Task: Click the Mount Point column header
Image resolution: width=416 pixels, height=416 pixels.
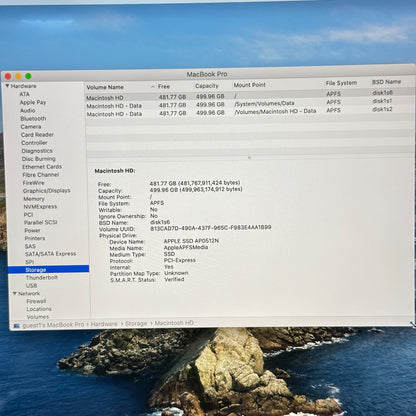Action: point(249,85)
